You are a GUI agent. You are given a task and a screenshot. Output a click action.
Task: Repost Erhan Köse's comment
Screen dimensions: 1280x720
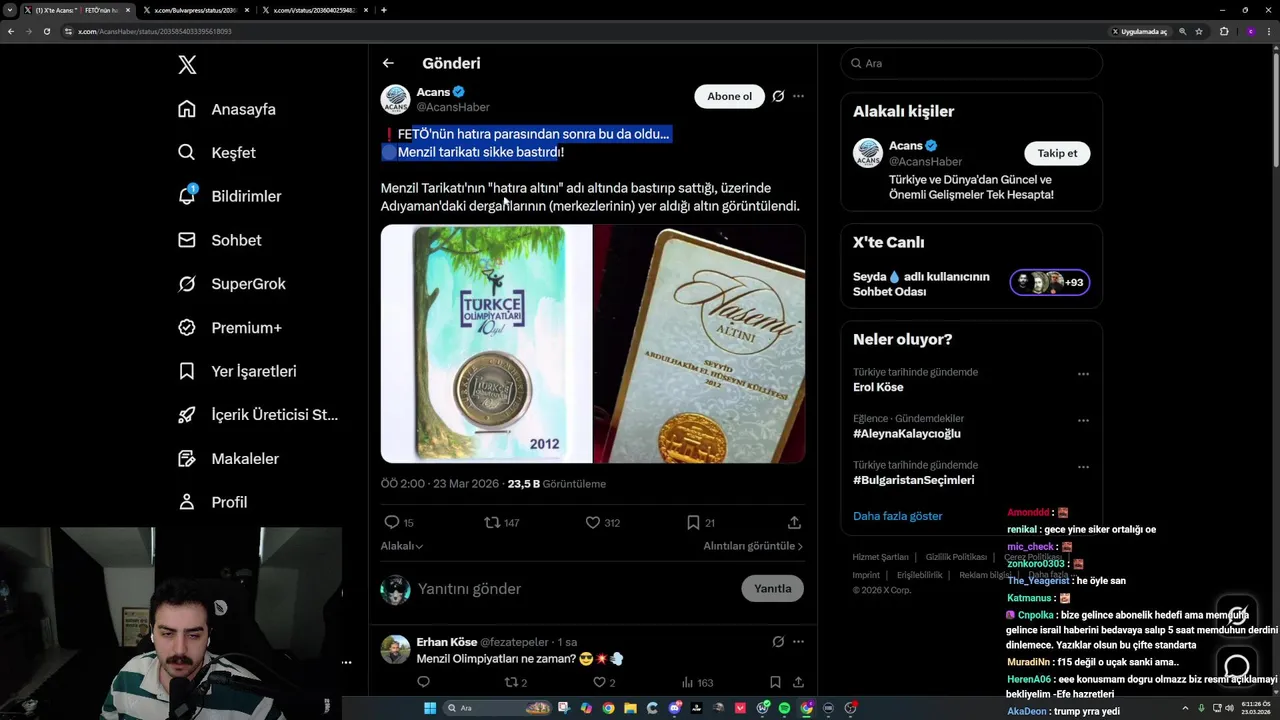coord(515,682)
